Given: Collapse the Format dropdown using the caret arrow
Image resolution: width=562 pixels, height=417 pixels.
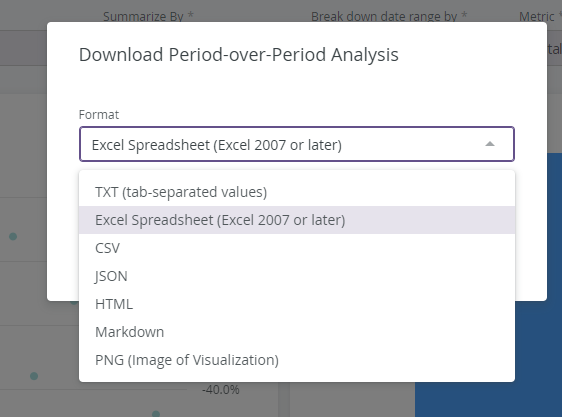Looking at the screenshot, I should click(x=490, y=144).
